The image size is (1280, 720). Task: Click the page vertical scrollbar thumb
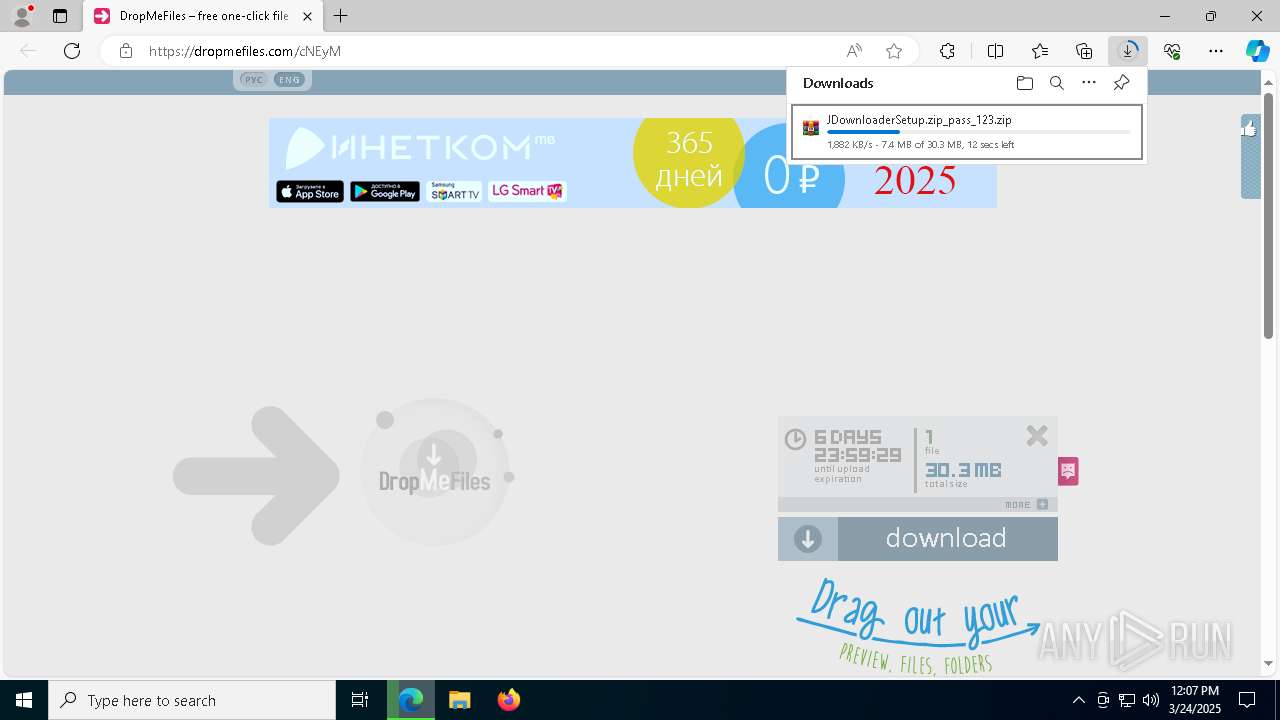pyautogui.click(x=1269, y=215)
